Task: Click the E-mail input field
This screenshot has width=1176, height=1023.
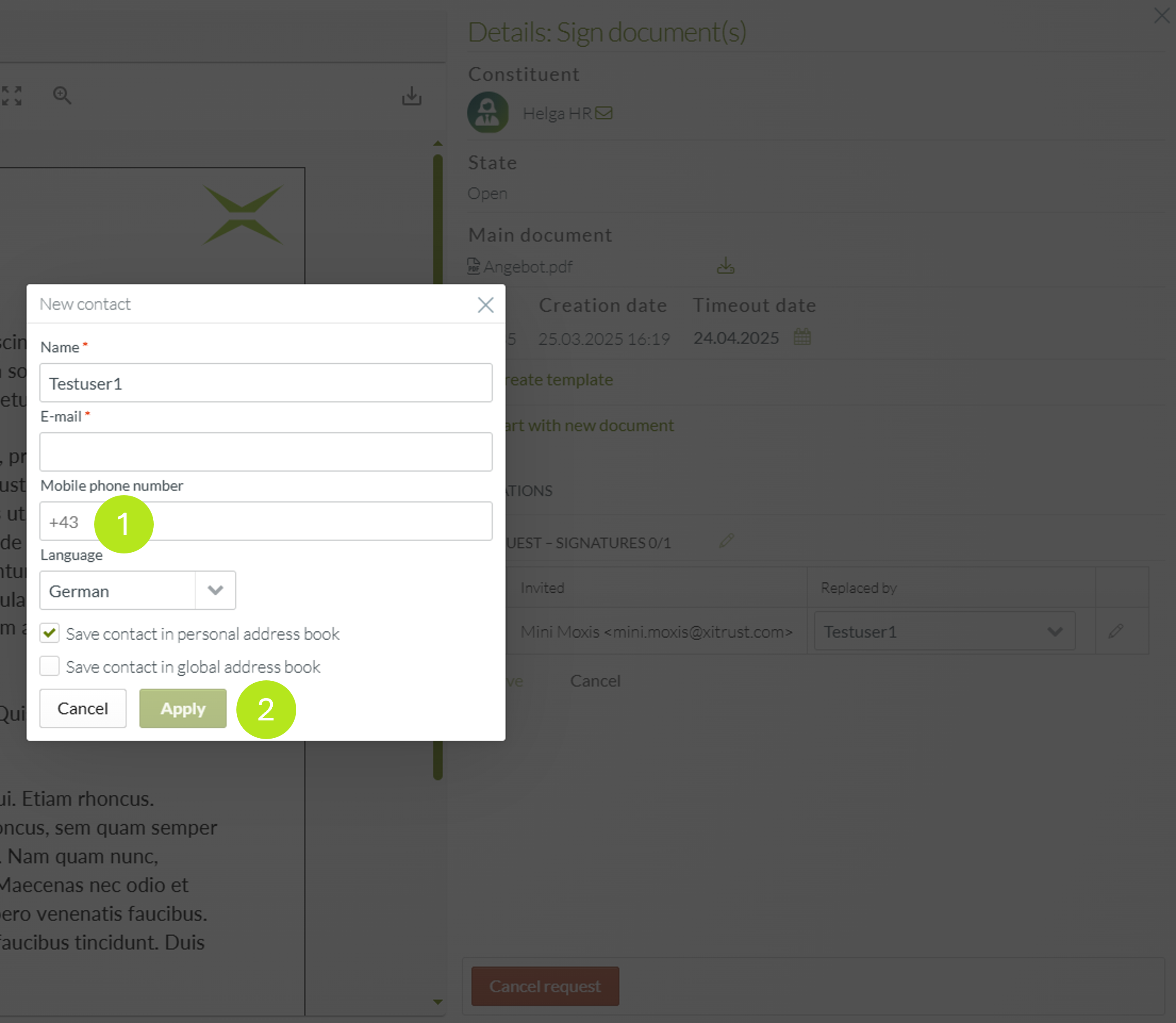Action: click(265, 451)
